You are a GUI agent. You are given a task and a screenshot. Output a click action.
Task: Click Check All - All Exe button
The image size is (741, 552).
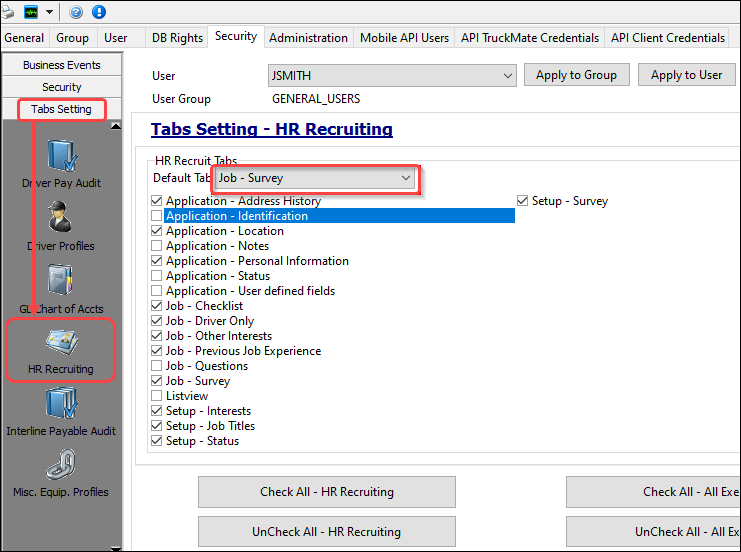tap(653, 492)
